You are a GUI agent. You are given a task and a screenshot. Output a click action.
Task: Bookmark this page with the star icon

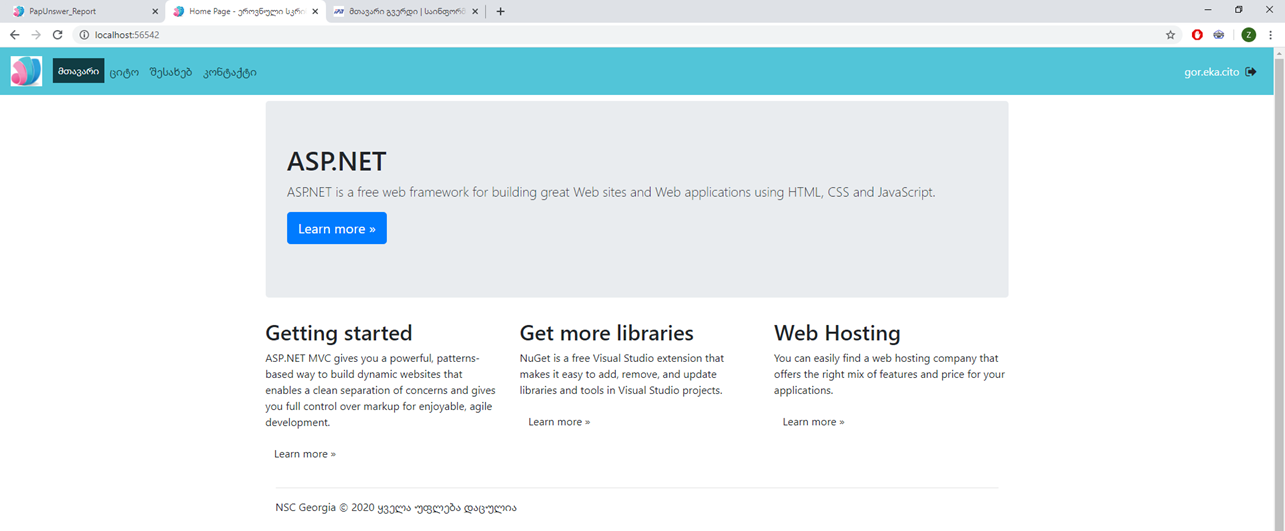click(x=1170, y=35)
